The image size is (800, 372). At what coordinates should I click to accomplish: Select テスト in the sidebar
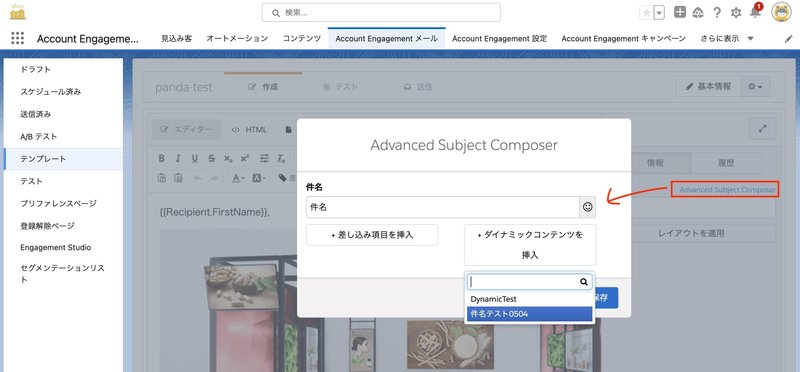point(63,181)
